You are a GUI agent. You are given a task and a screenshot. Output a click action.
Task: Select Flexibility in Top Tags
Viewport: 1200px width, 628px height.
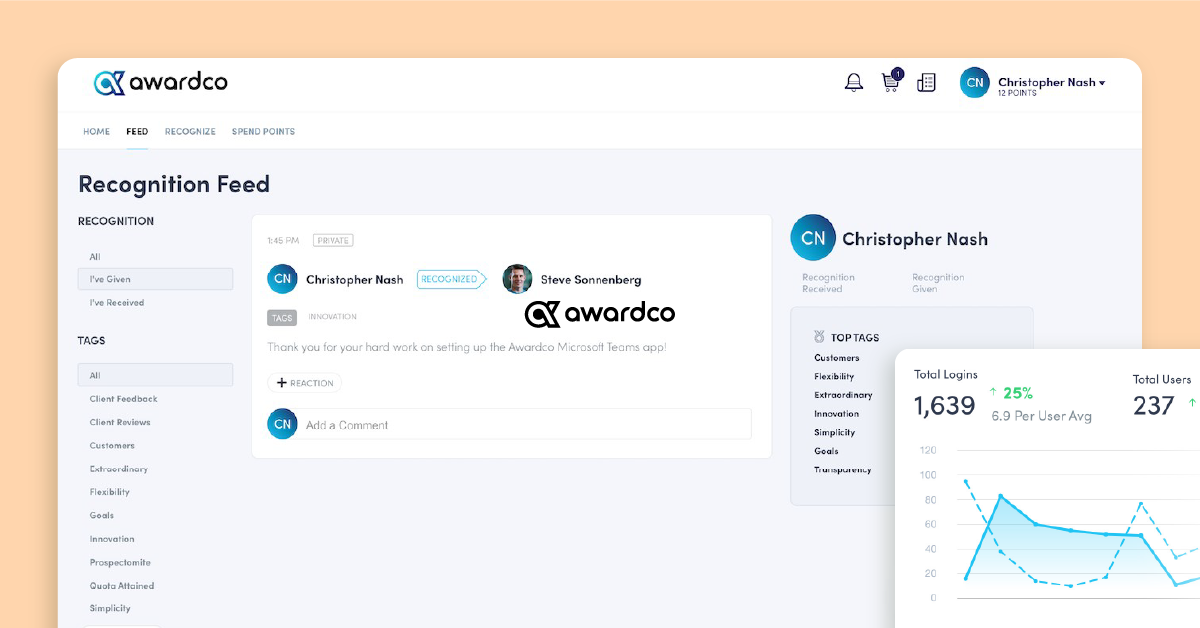(835, 377)
